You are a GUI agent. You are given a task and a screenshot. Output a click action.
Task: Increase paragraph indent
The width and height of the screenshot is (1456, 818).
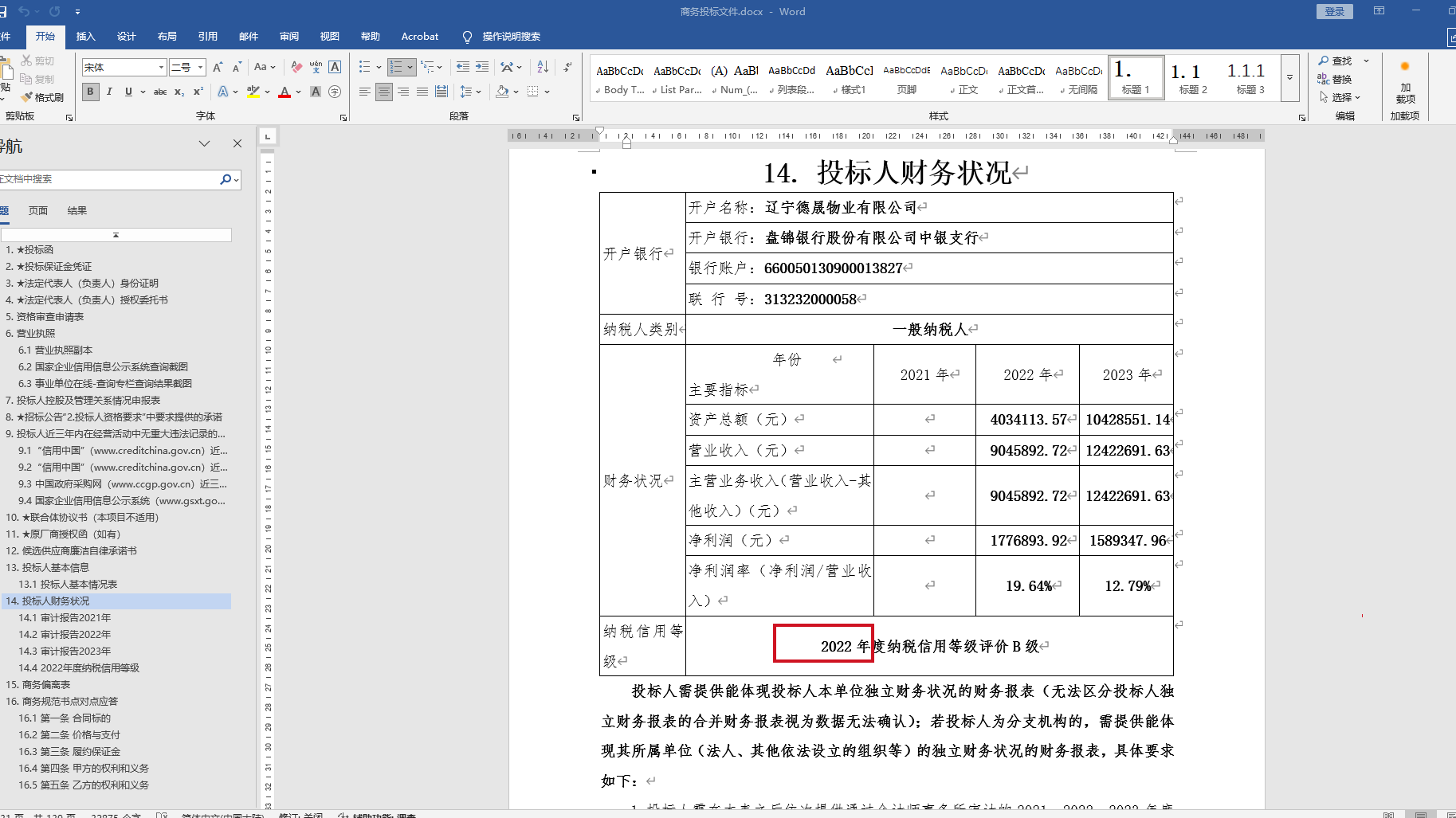[x=482, y=67]
